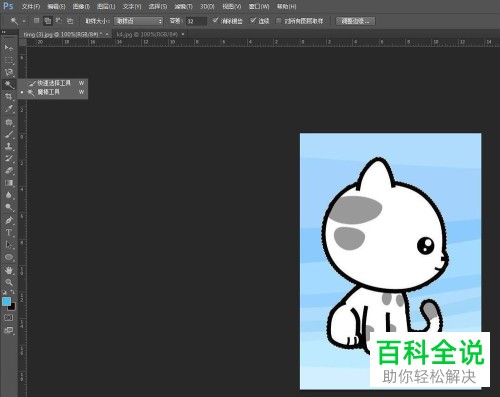Select the Horizontal Type tool
This screenshot has height=397, width=500.
click(x=9, y=232)
